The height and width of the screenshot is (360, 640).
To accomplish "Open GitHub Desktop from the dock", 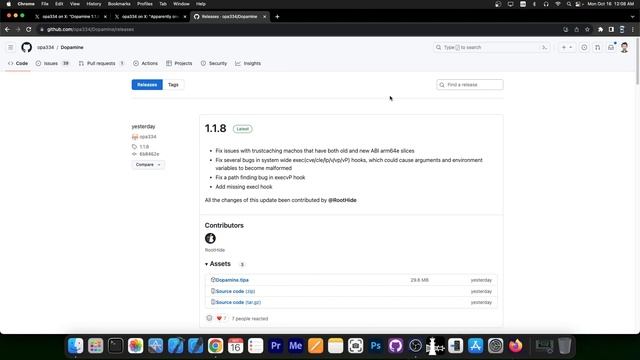I will coord(396,346).
